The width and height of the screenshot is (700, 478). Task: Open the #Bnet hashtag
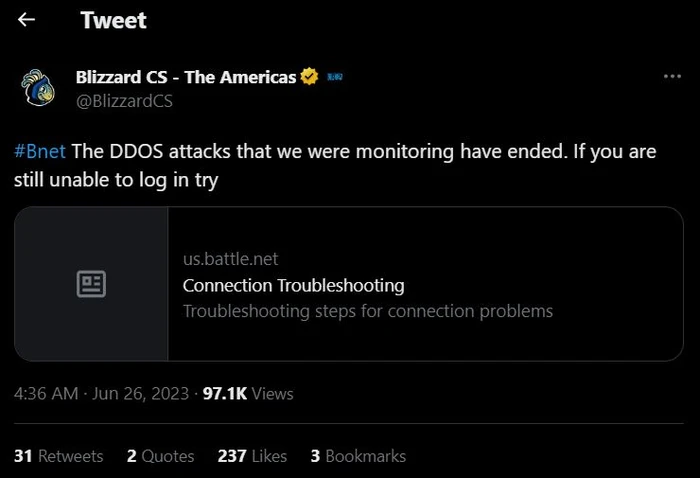point(40,150)
